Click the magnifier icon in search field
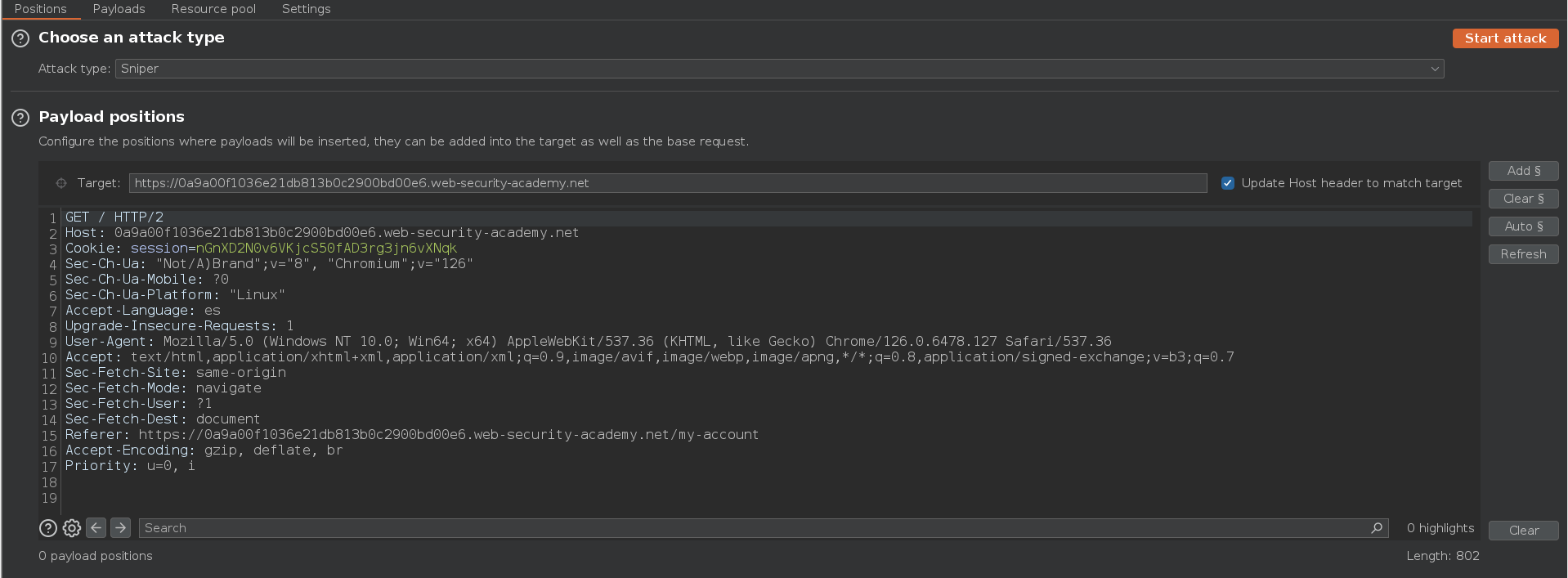 click(x=1377, y=528)
